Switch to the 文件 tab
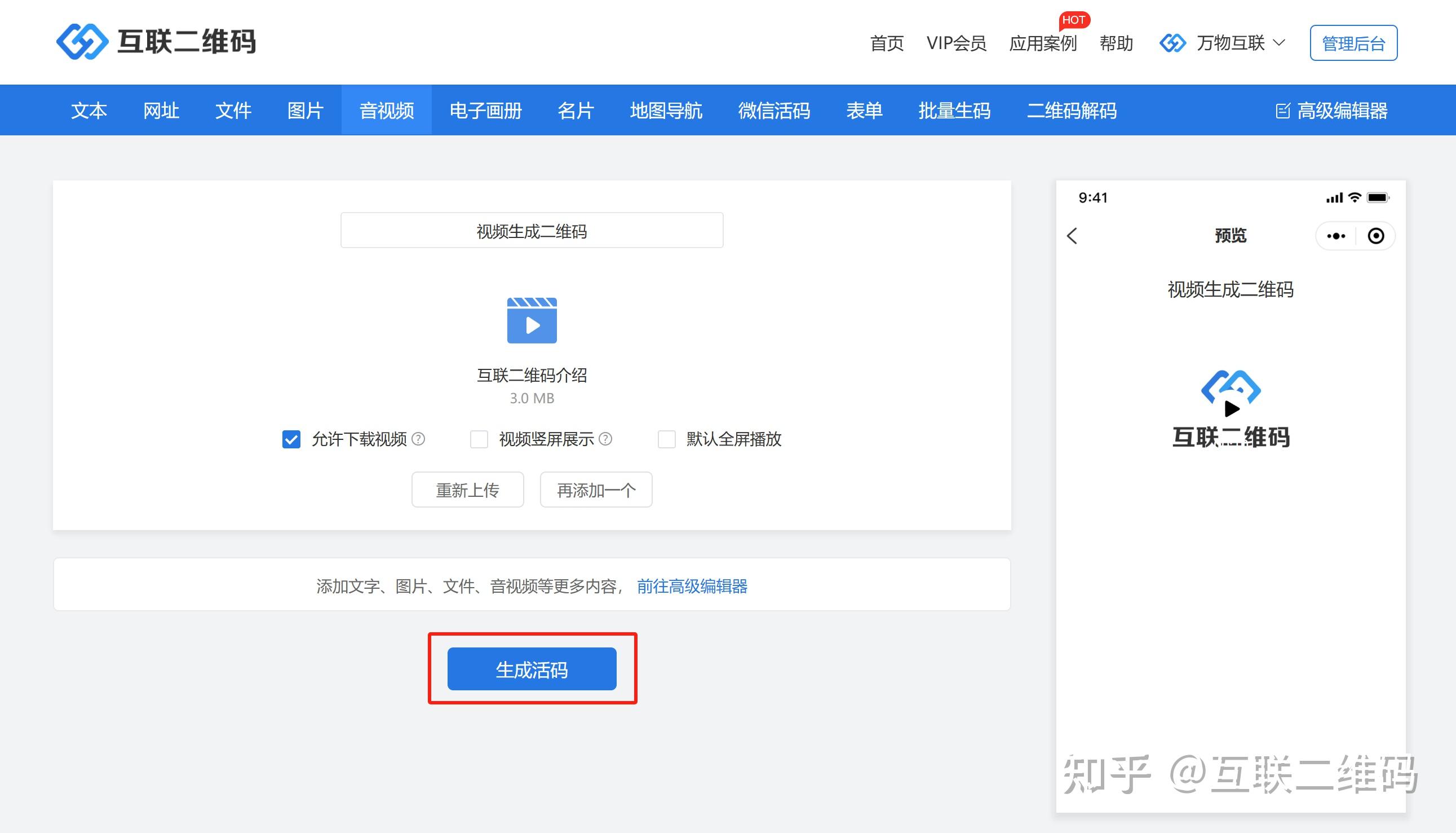1456x833 pixels. point(233,111)
